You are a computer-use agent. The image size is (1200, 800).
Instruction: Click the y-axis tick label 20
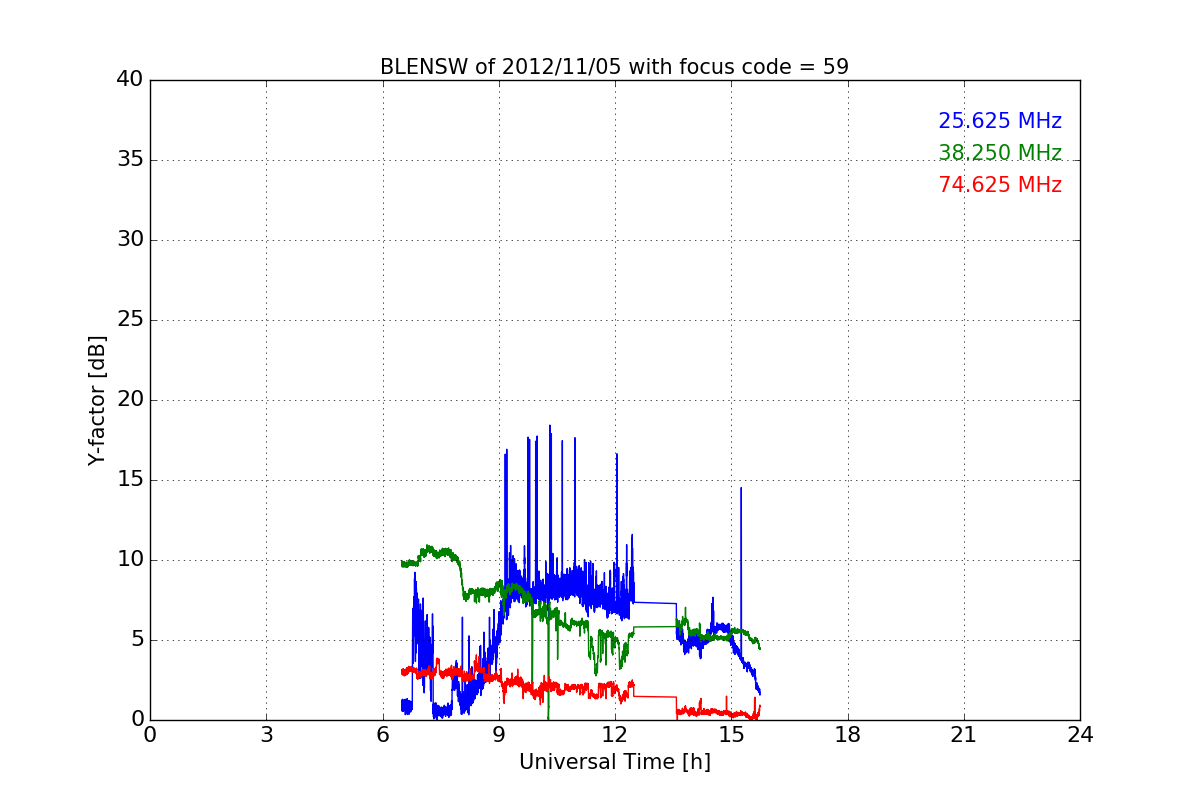[130, 400]
